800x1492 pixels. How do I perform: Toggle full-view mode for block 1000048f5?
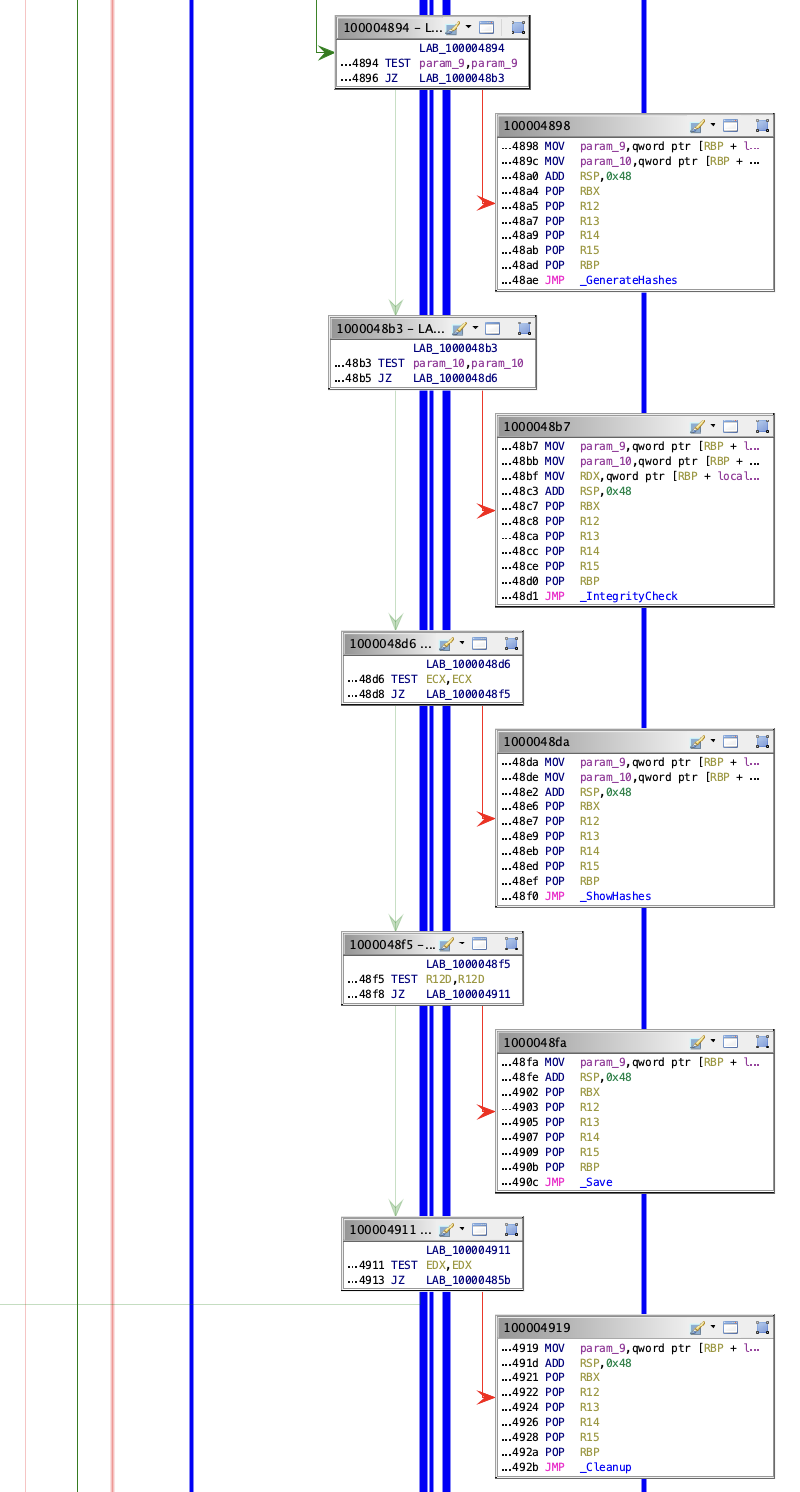tap(480, 944)
